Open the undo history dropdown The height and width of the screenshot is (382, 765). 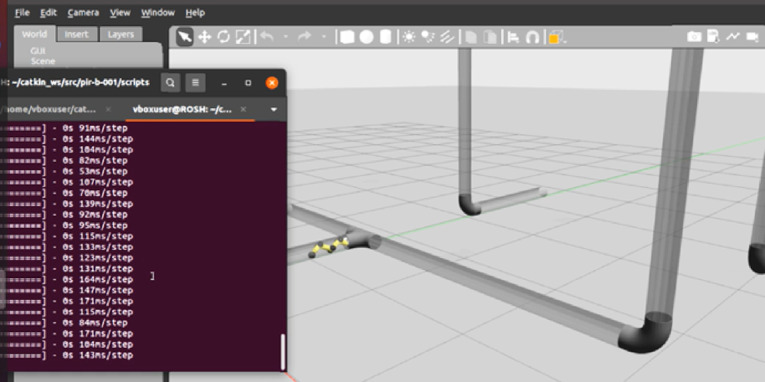pos(285,37)
